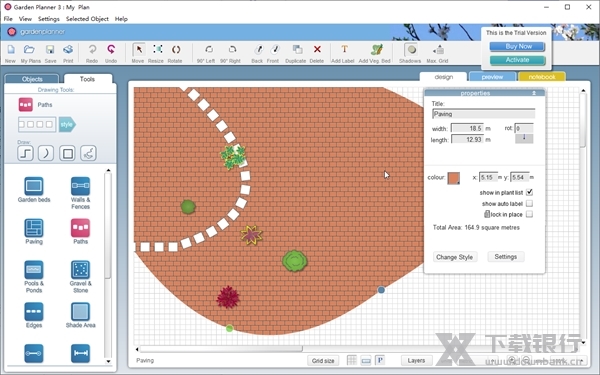Image resolution: width=600 pixels, height=375 pixels.
Task: Bring object to Front
Action: coord(275,49)
